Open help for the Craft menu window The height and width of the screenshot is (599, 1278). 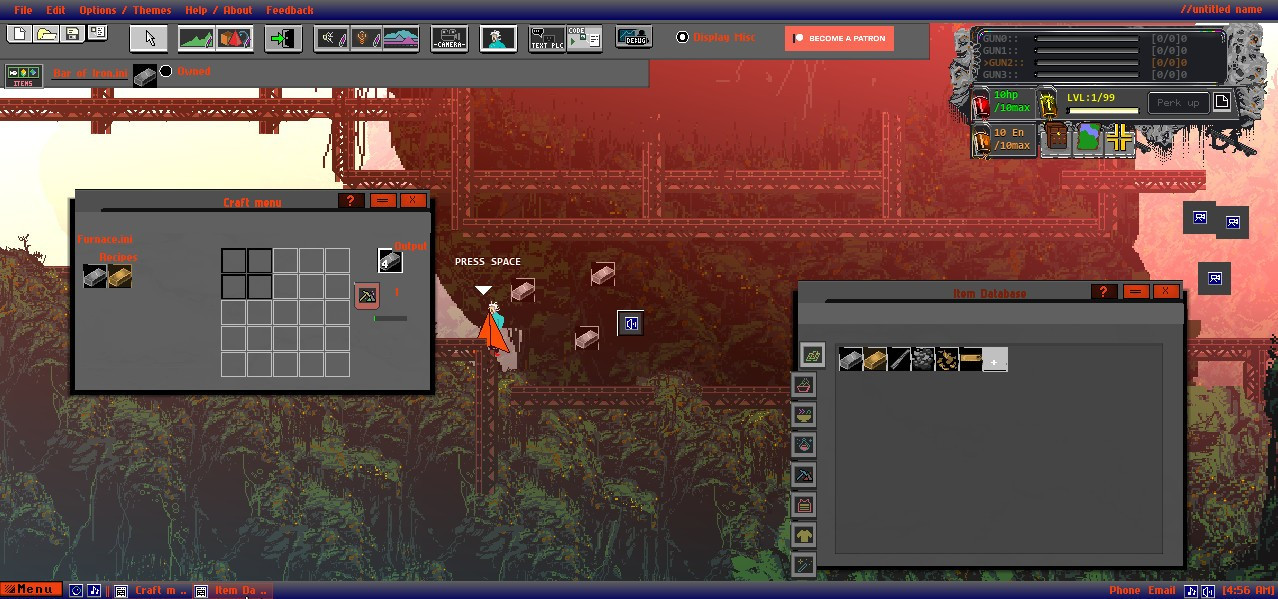point(349,200)
